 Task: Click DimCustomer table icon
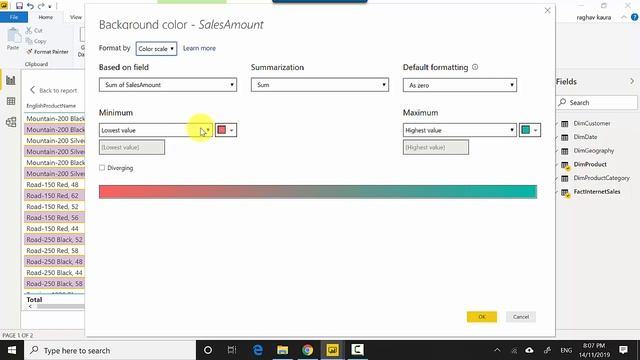click(x=564, y=124)
